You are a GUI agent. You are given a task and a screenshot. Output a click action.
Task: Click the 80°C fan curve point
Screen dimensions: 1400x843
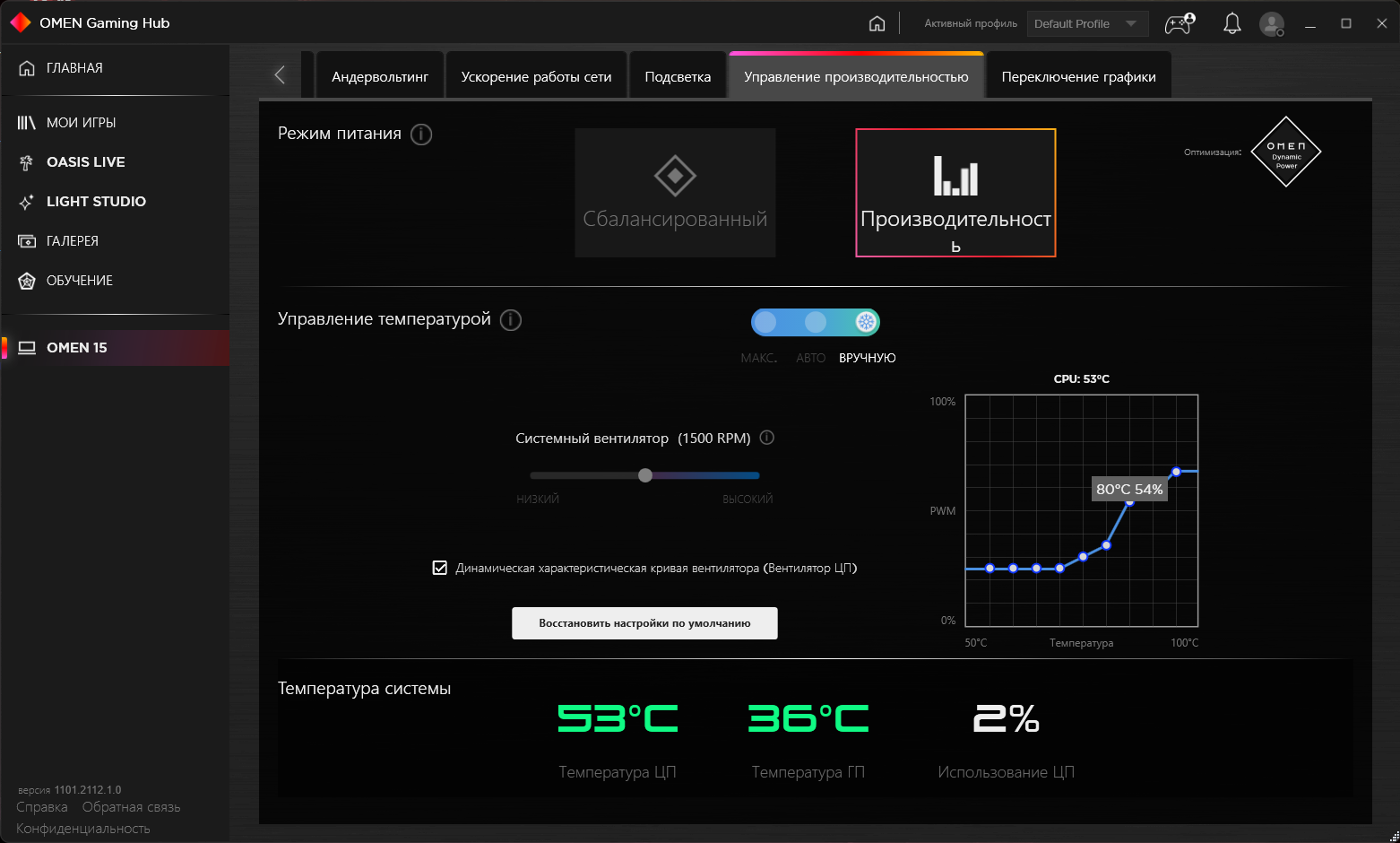pos(1130,502)
